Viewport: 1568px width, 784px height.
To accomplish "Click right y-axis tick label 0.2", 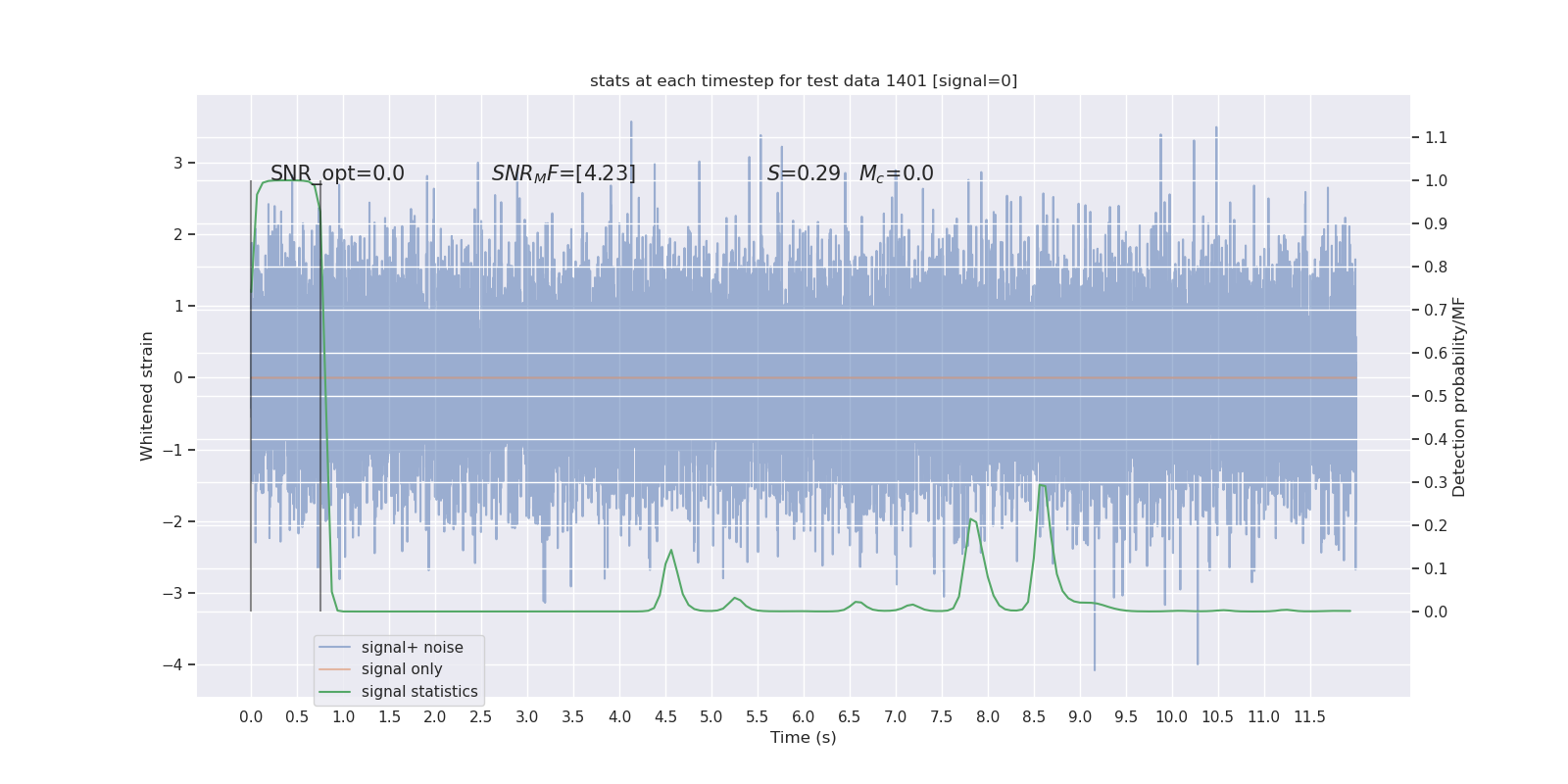I will (1436, 525).
